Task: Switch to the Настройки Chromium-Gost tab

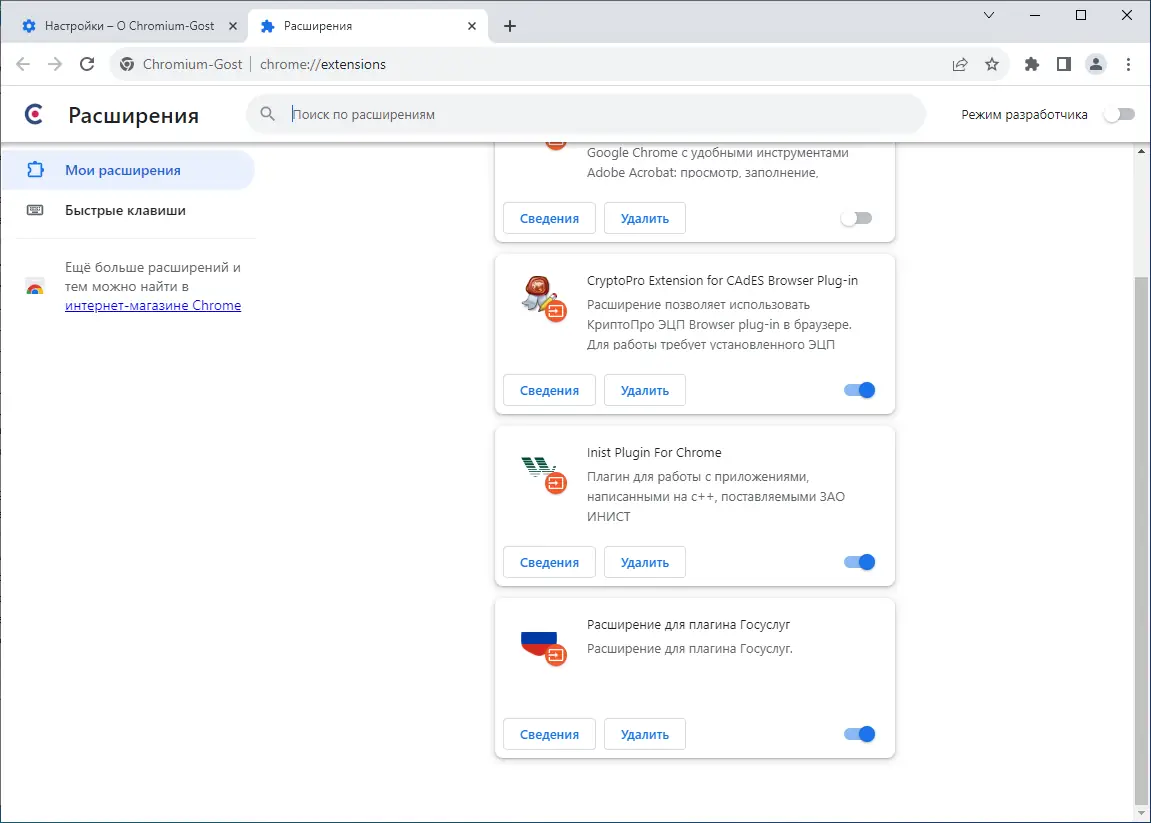Action: 128,26
